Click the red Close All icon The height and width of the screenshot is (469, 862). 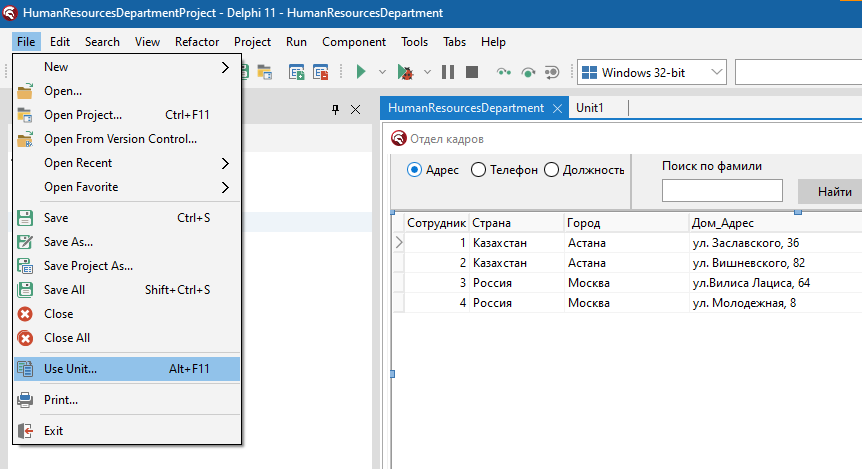(x=25, y=338)
